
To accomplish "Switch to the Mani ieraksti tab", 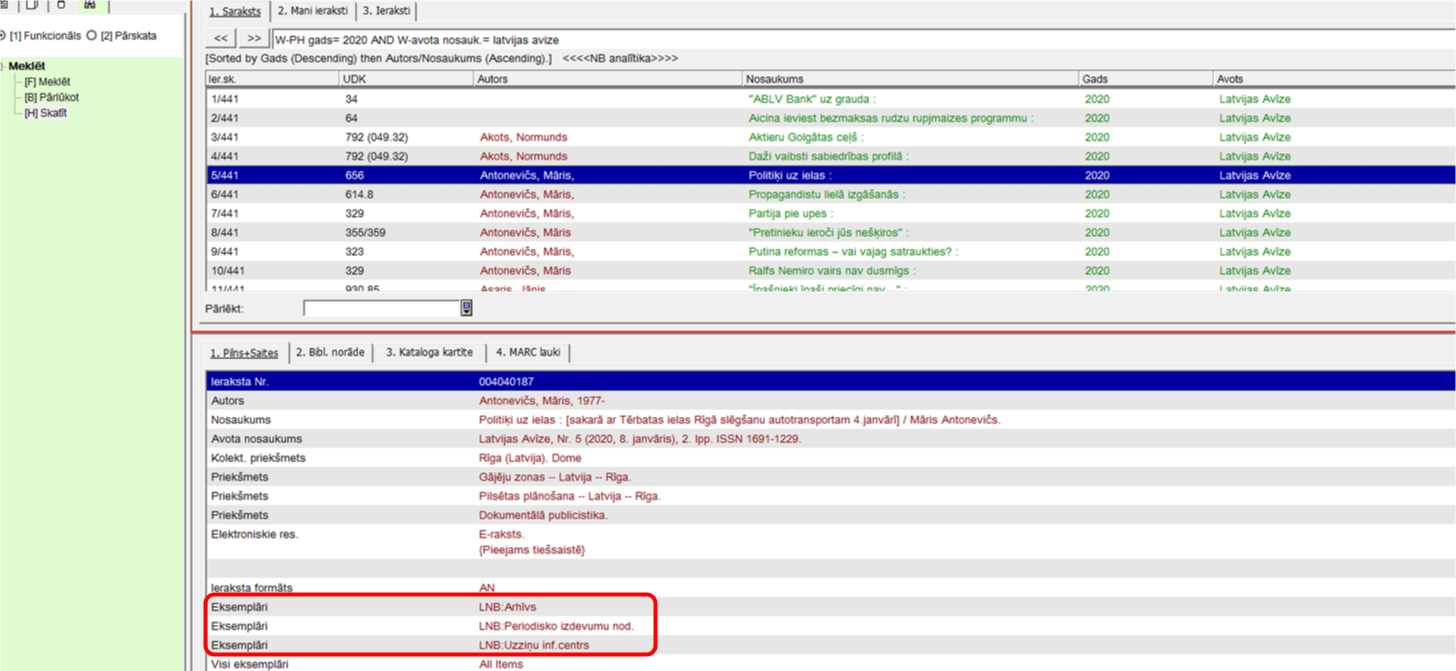I will [x=313, y=11].
